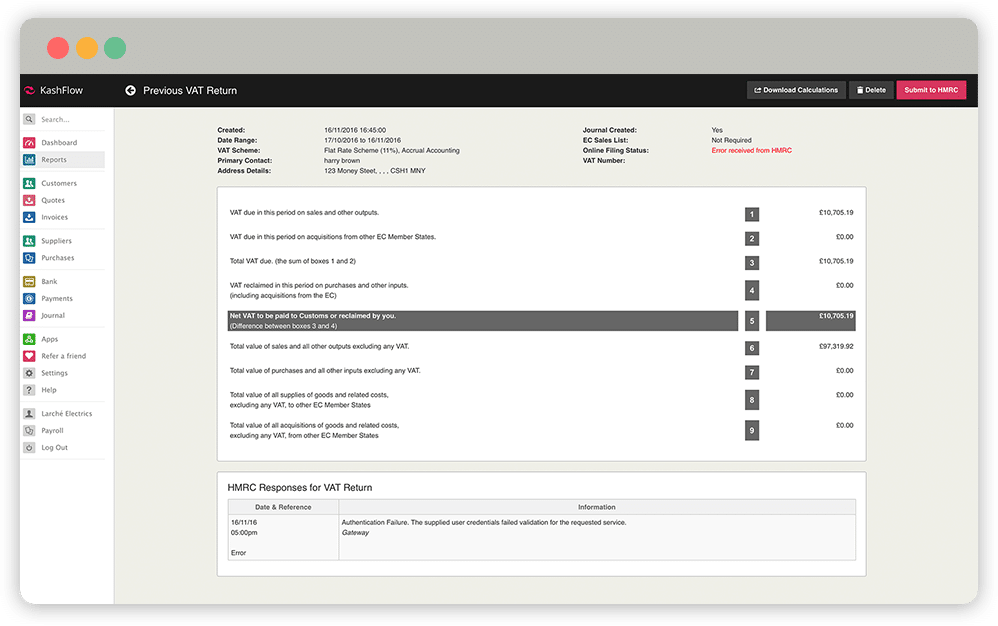The width and height of the screenshot is (998, 626).
Task: Click into the sidebar Search field
Action: (68, 120)
